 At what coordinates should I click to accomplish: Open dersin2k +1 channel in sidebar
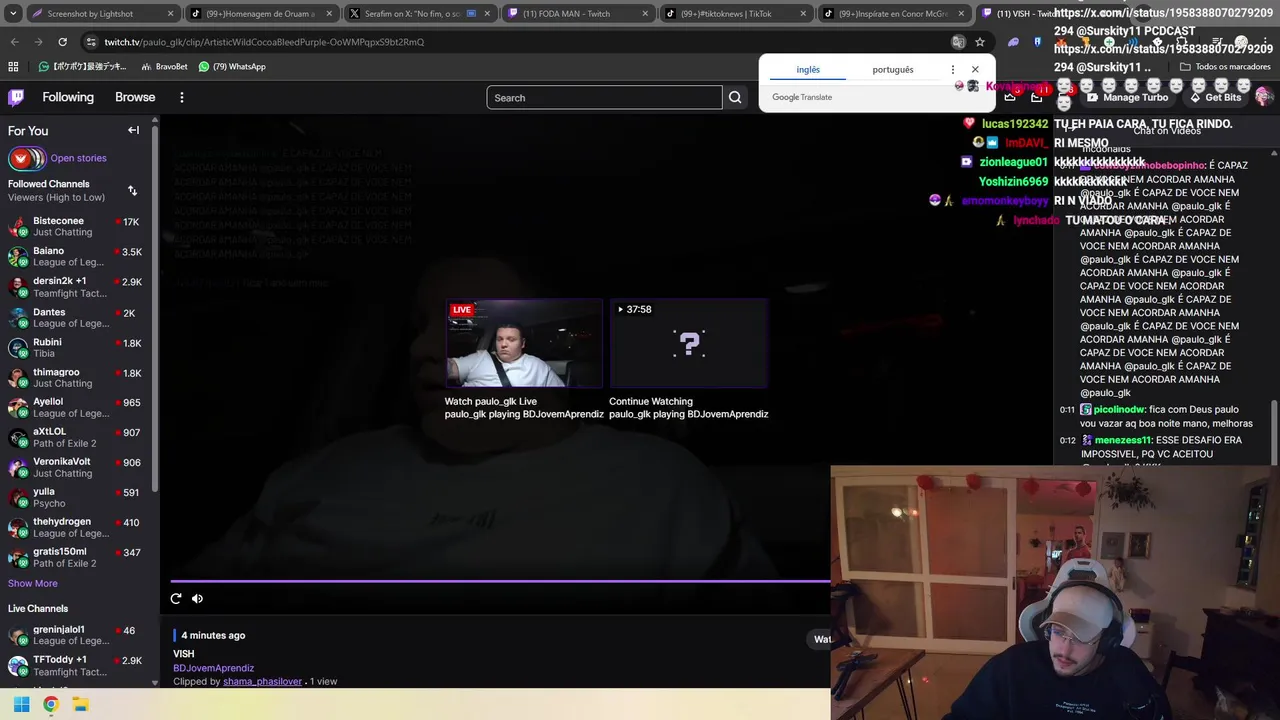(x=76, y=287)
